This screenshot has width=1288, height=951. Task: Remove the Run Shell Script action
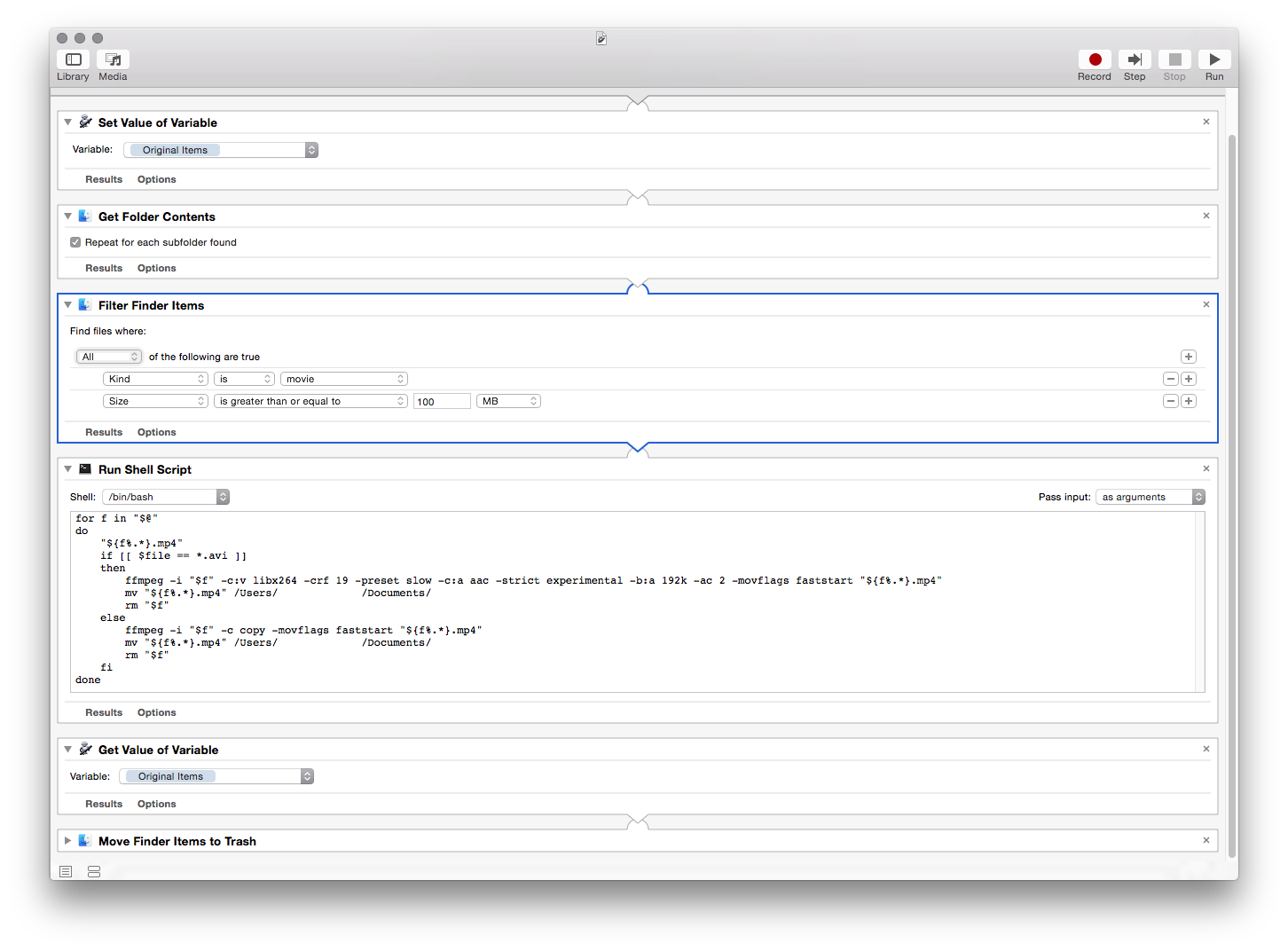coord(1206,468)
